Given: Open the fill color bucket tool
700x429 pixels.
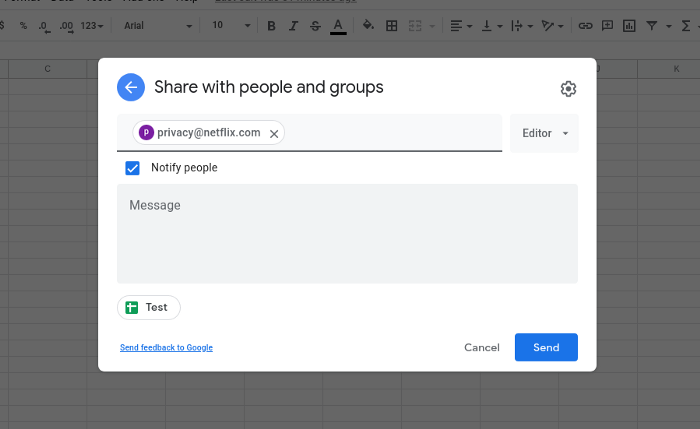Looking at the screenshot, I should pos(368,25).
